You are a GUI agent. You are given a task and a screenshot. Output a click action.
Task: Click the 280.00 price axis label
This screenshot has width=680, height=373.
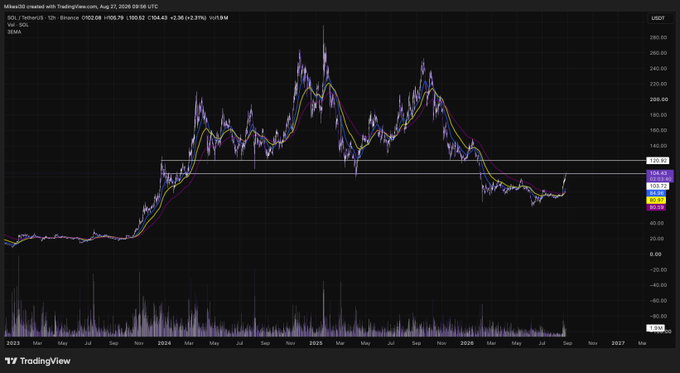[x=658, y=38]
